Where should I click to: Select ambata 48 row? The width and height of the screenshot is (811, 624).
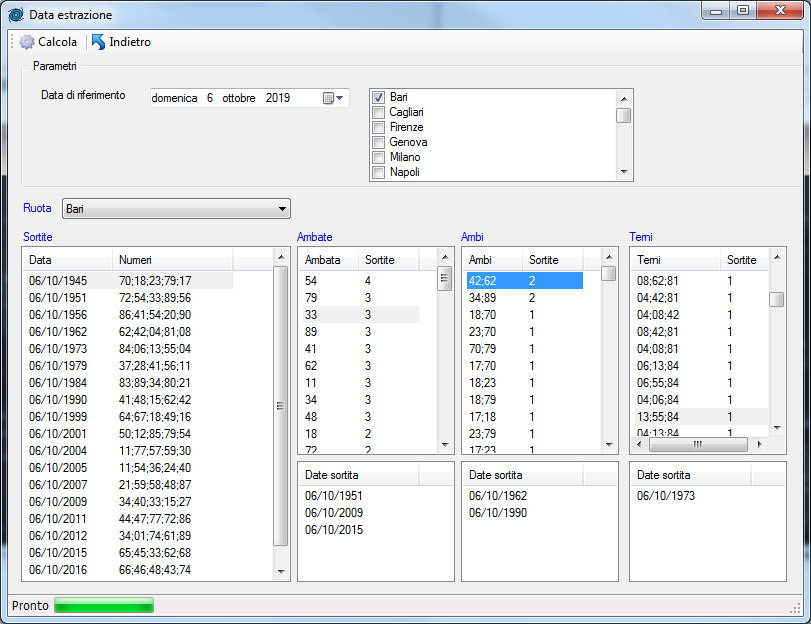(361, 417)
